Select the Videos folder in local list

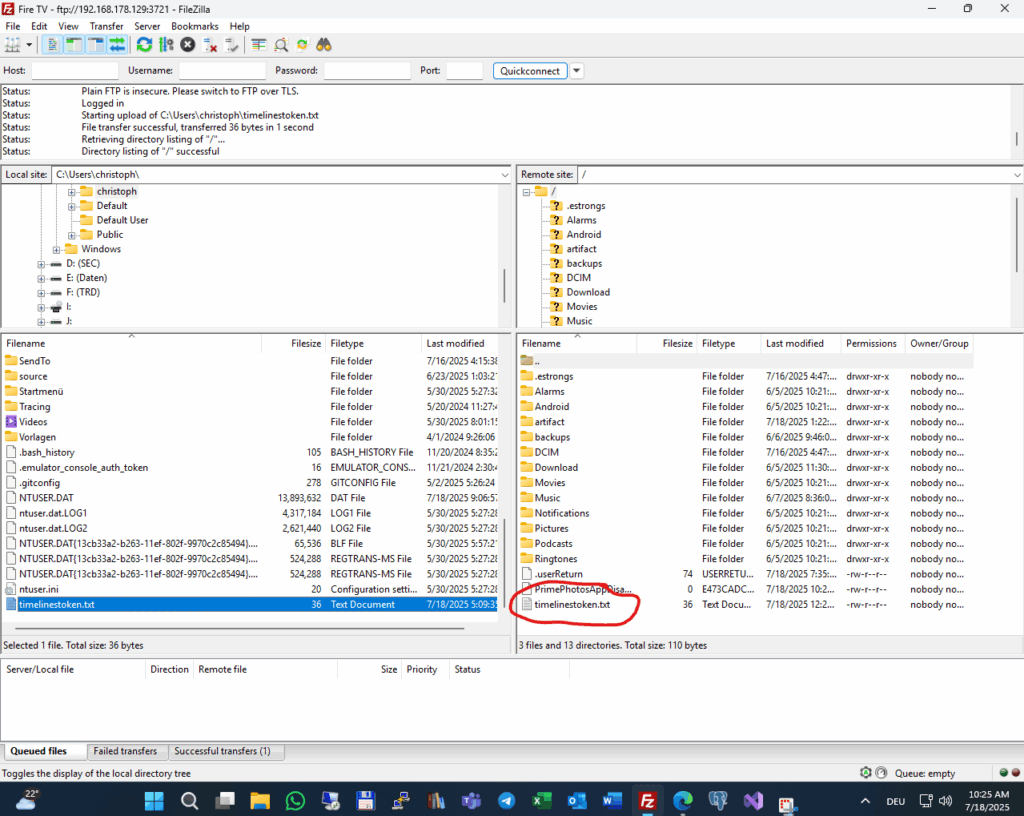251,422
